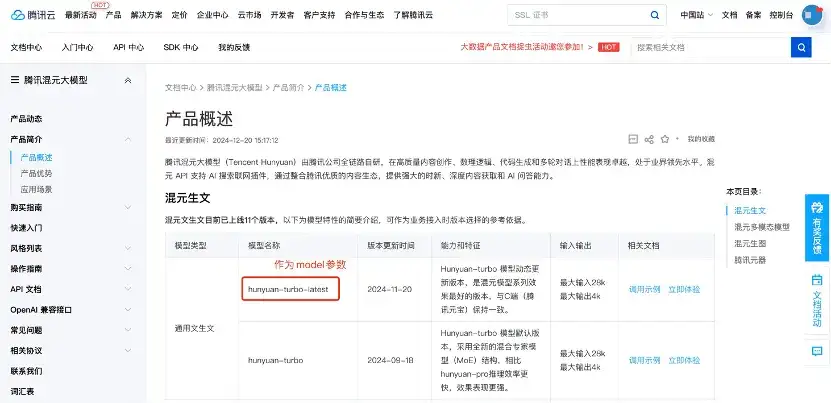Switch to the API 中心 tab
This screenshot has height=404, width=832.
tap(128, 47)
